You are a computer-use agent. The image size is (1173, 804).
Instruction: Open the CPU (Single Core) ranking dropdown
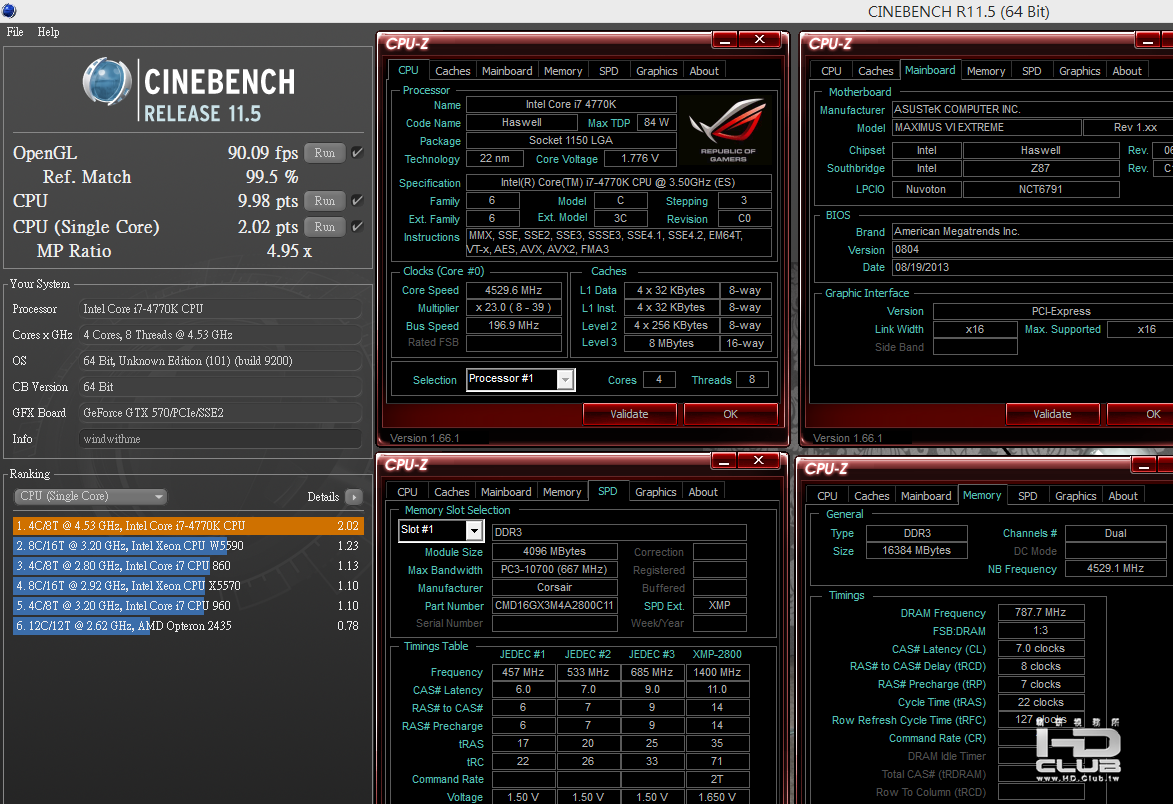click(x=91, y=497)
